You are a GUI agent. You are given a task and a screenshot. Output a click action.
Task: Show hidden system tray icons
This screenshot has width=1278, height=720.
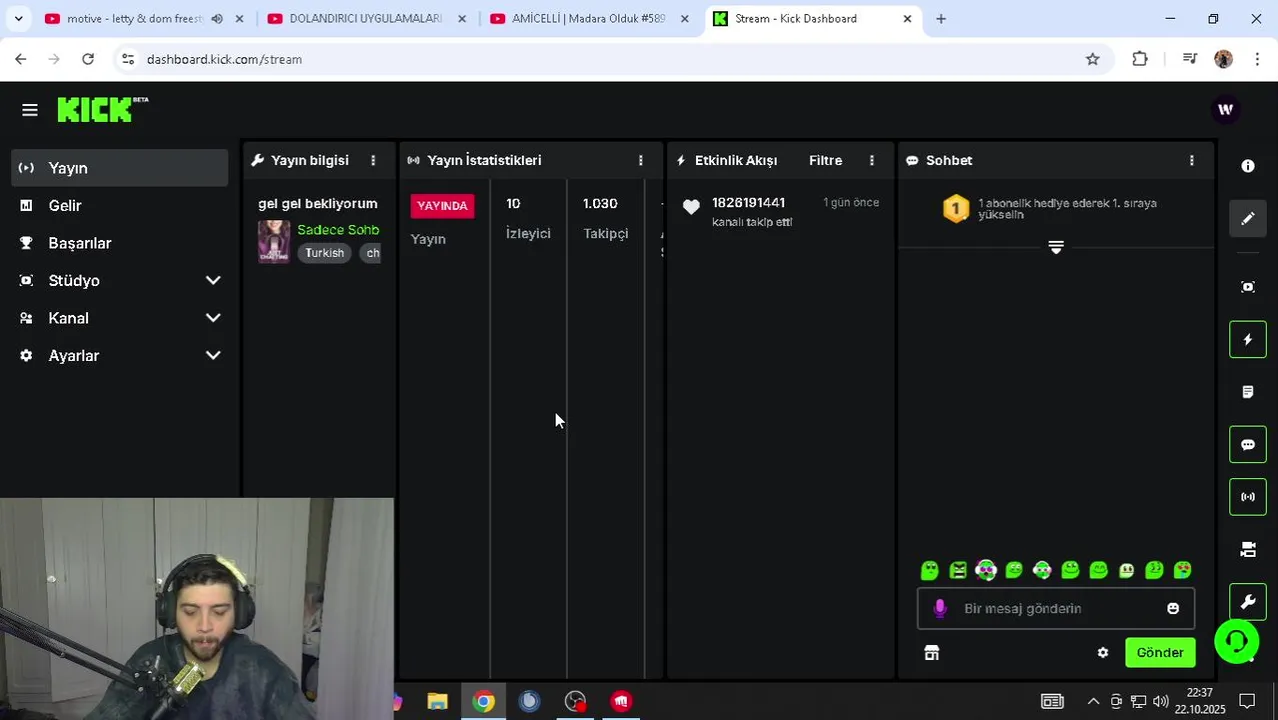click(x=1093, y=701)
